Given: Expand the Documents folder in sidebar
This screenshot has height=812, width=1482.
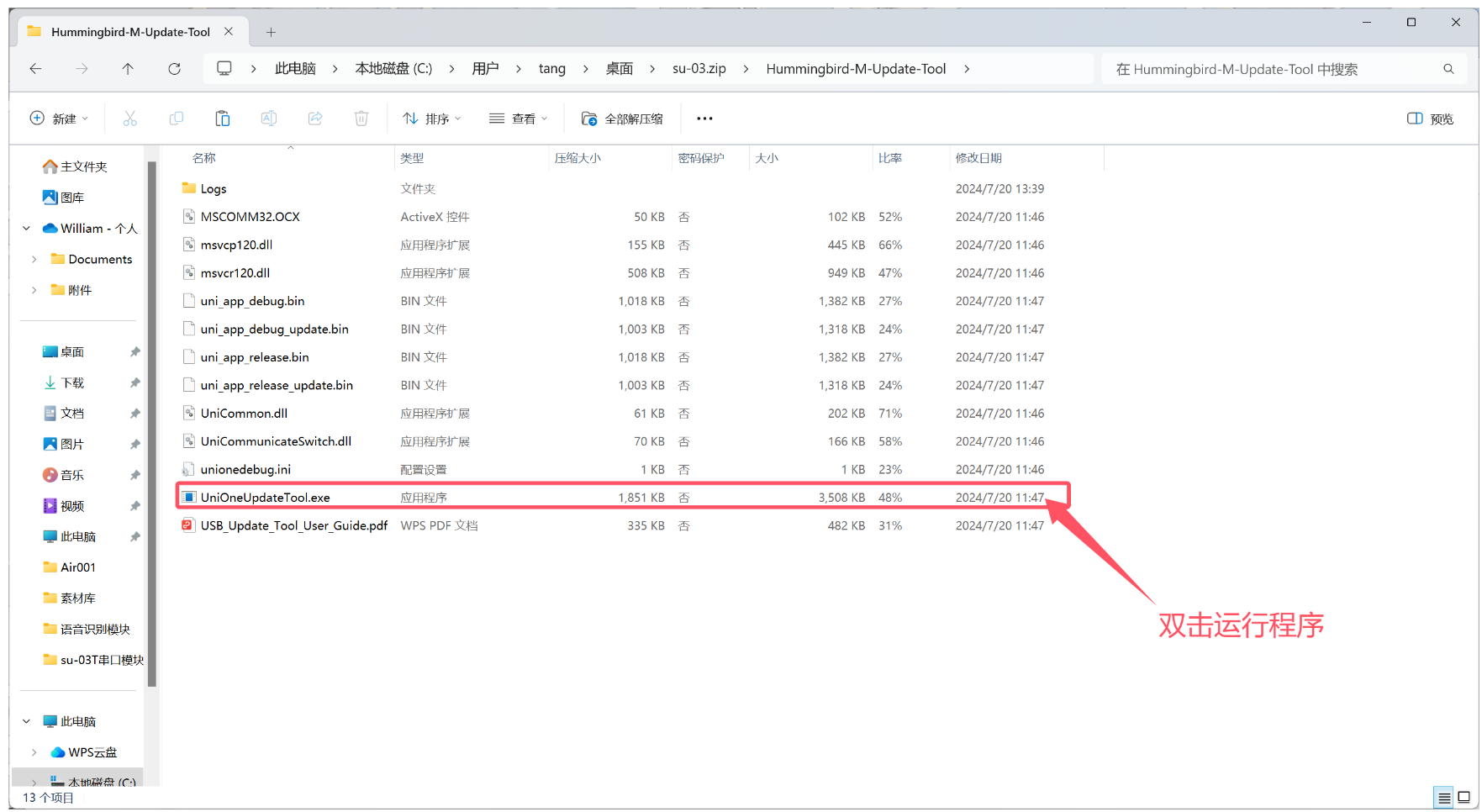Looking at the screenshot, I should point(34,259).
